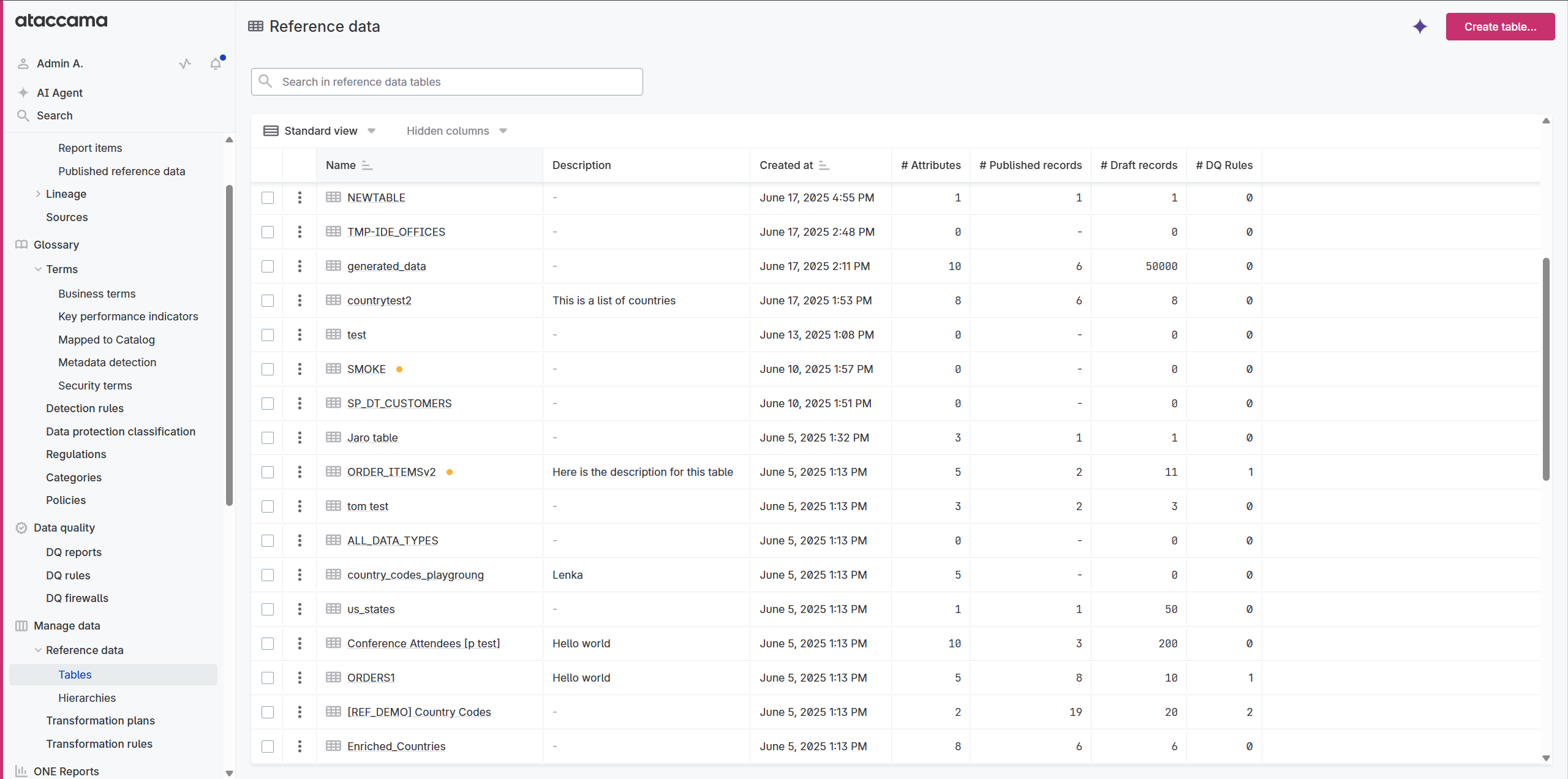Screen dimensions: 1568x779
Task: Click the activity pulse icon next to Admin A.
Action: point(185,63)
